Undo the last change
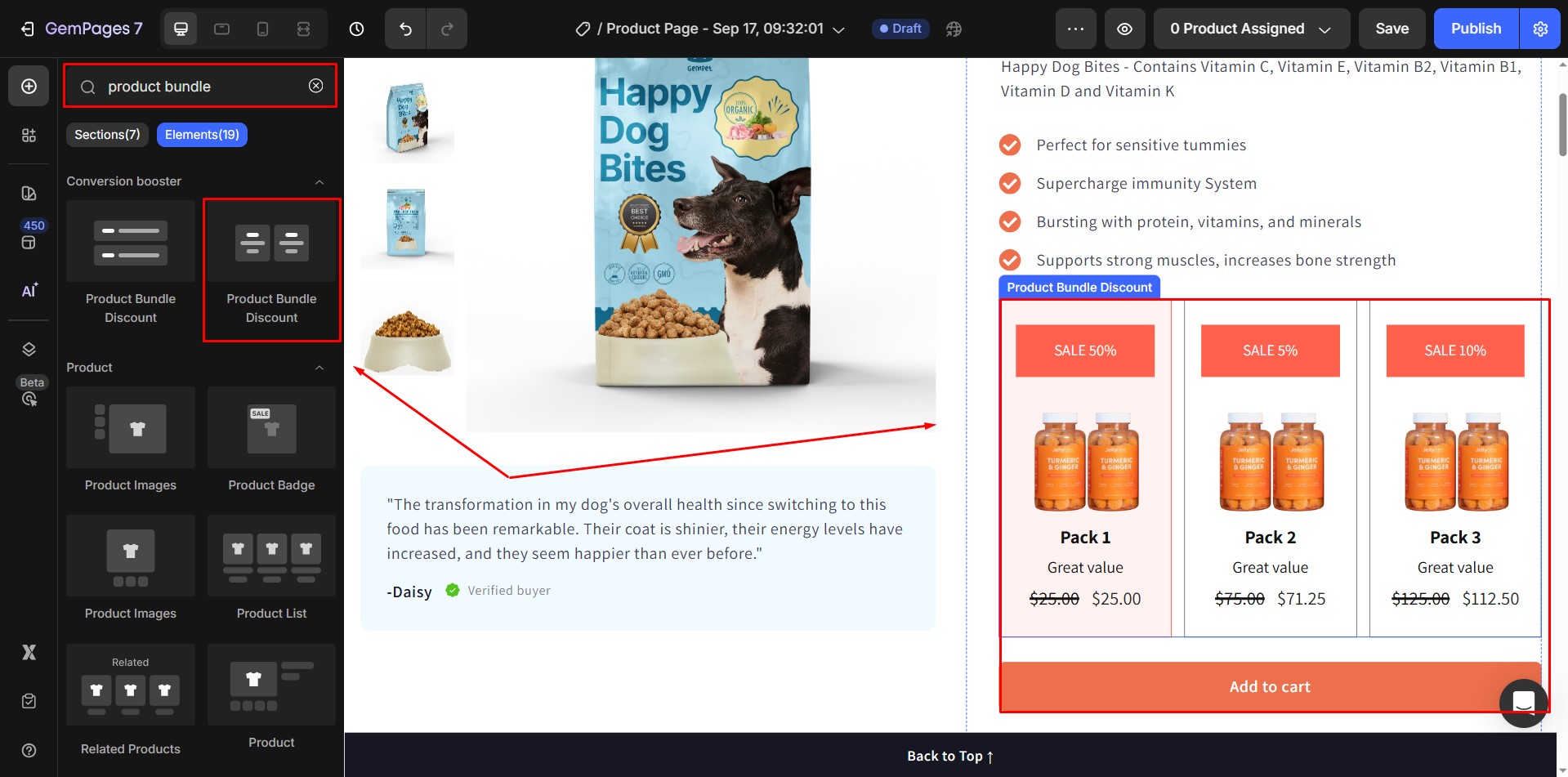The width and height of the screenshot is (1568, 777). pyautogui.click(x=405, y=29)
